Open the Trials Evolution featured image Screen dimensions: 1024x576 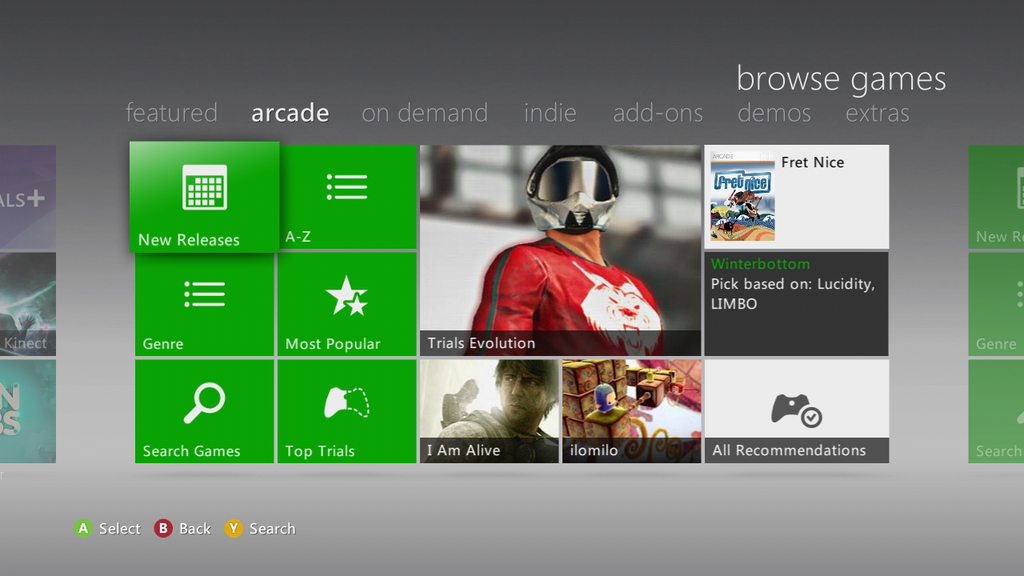pyautogui.click(x=560, y=250)
